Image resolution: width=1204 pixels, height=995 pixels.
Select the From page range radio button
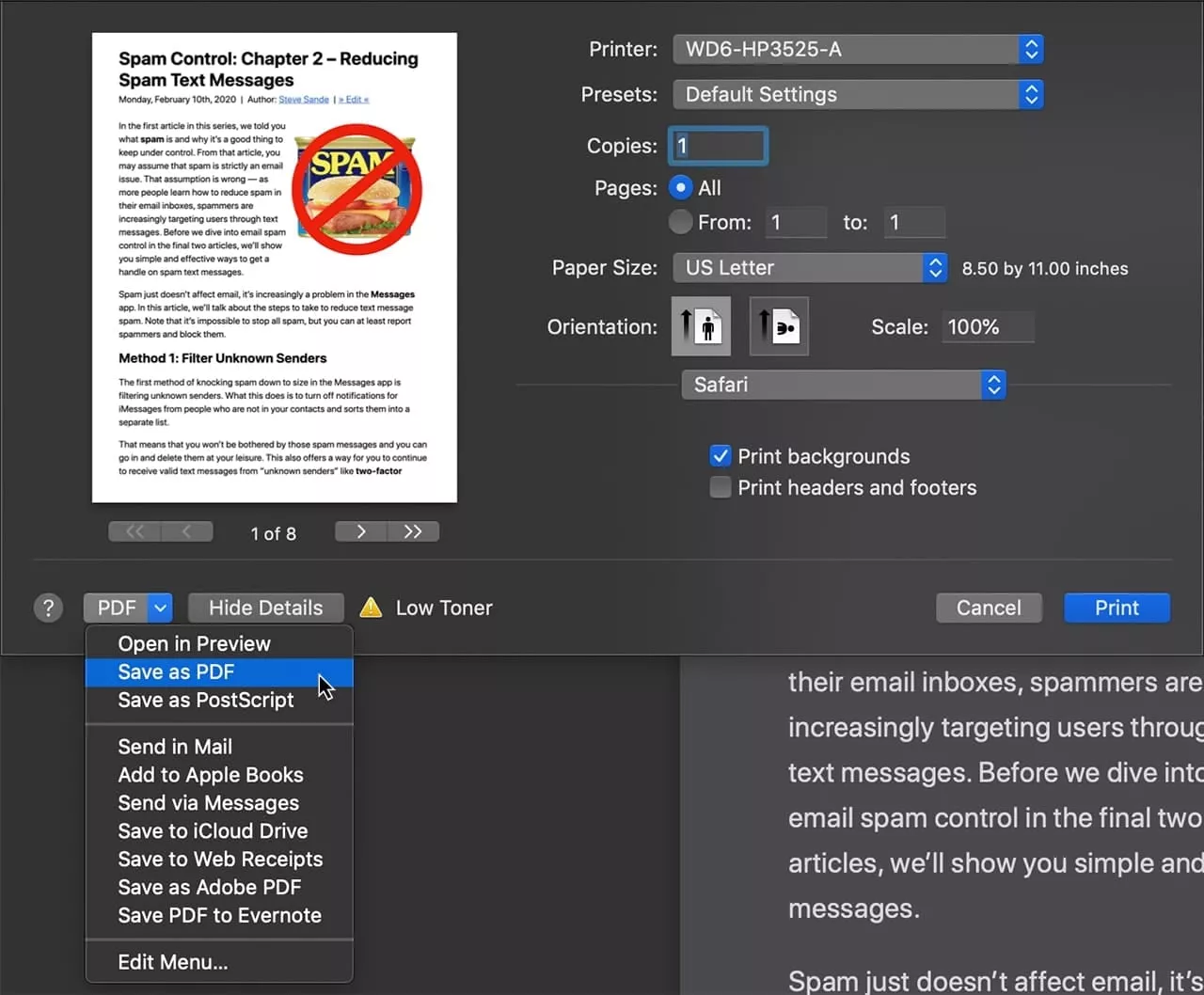(x=680, y=222)
